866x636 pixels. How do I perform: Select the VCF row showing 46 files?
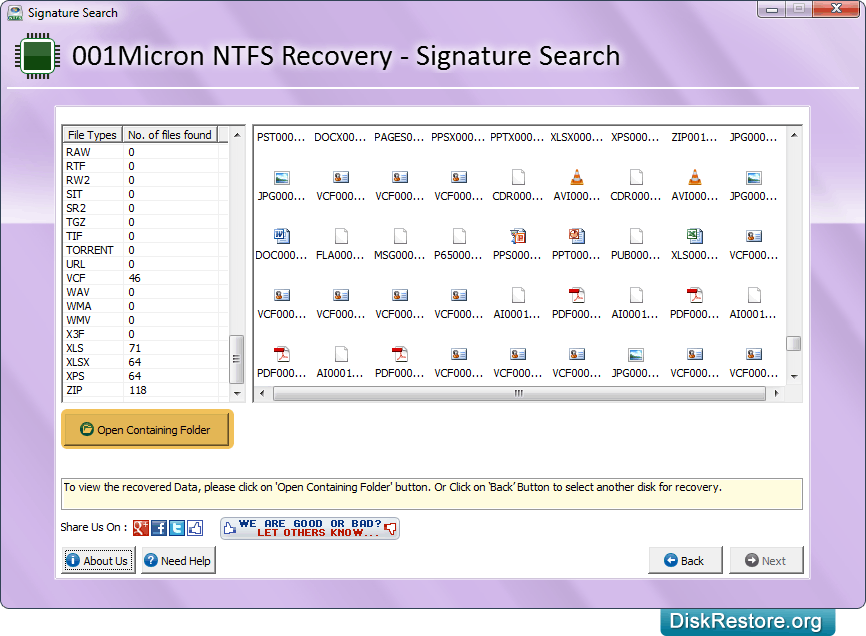[145, 278]
